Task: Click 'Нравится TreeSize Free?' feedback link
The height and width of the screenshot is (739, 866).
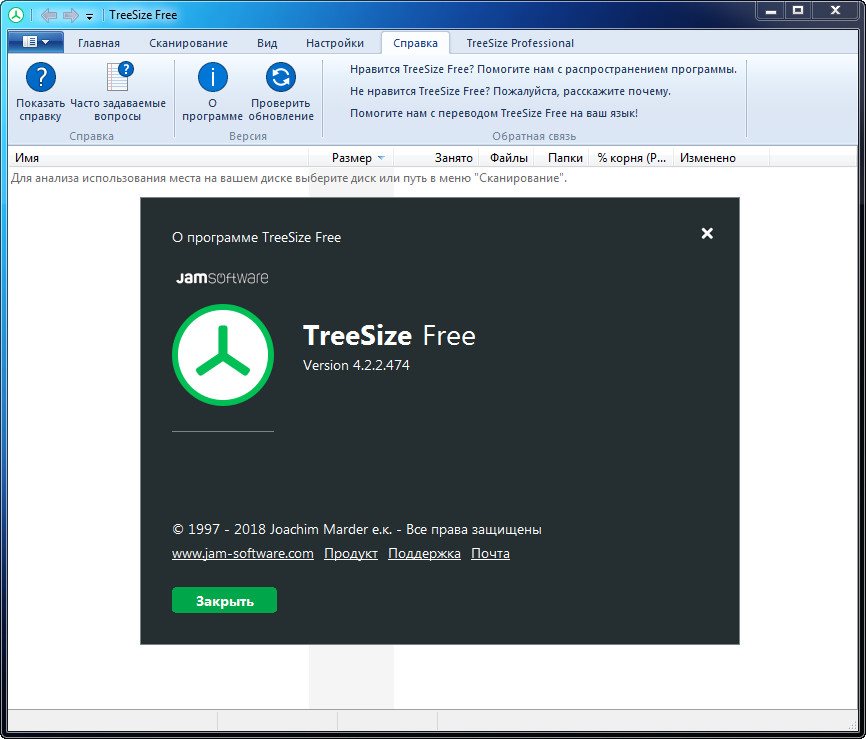Action: click(x=543, y=70)
